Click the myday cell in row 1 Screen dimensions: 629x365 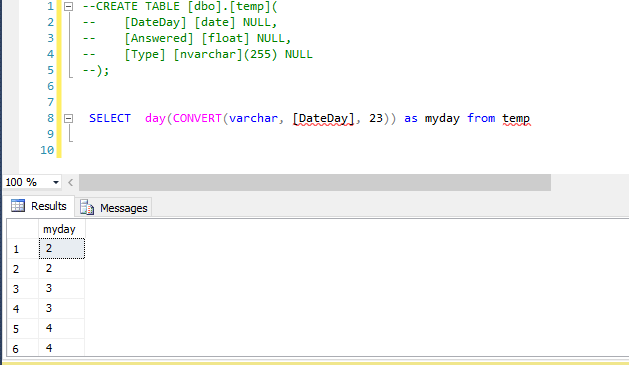62,249
